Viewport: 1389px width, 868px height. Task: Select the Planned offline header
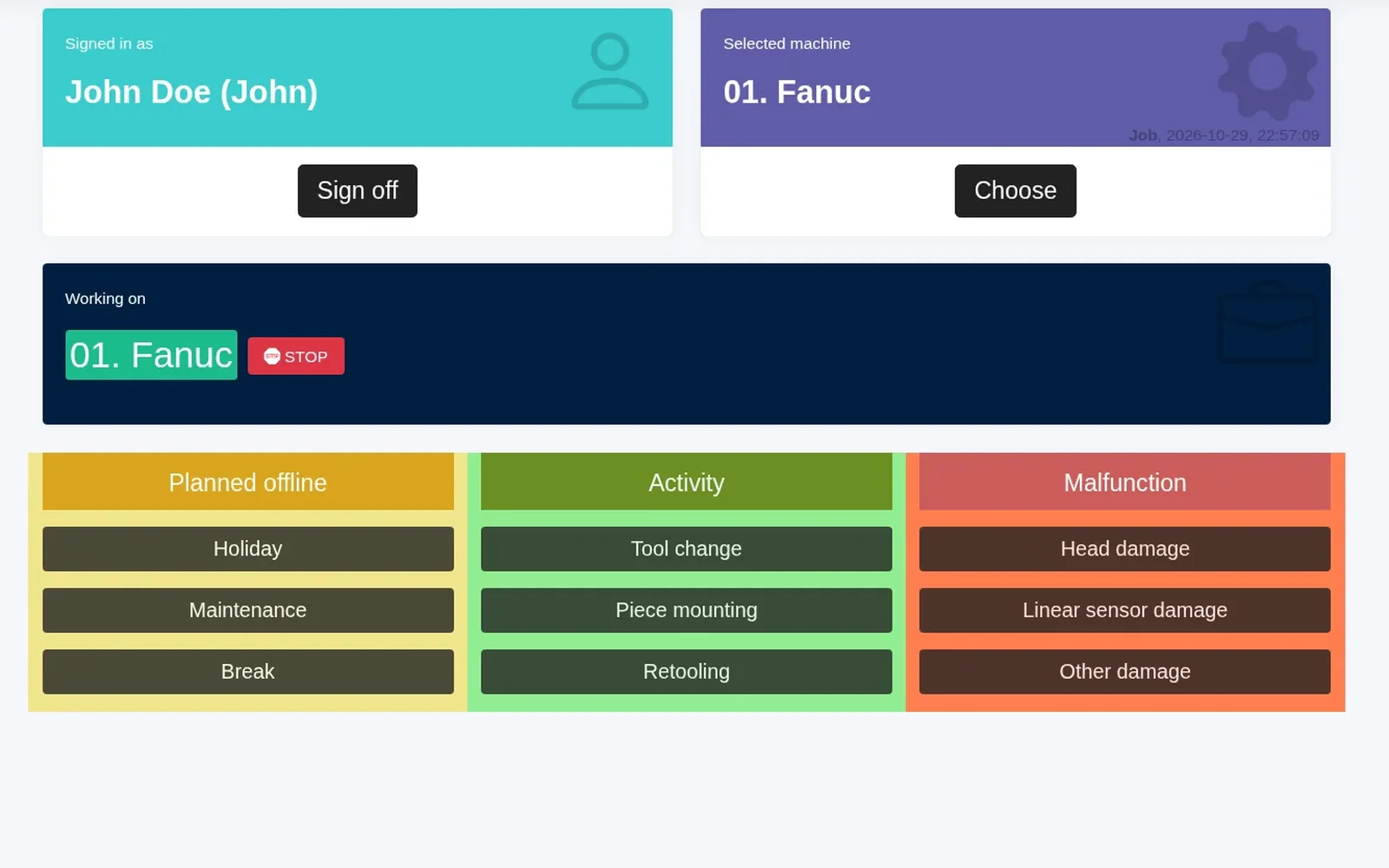(248, 482)
